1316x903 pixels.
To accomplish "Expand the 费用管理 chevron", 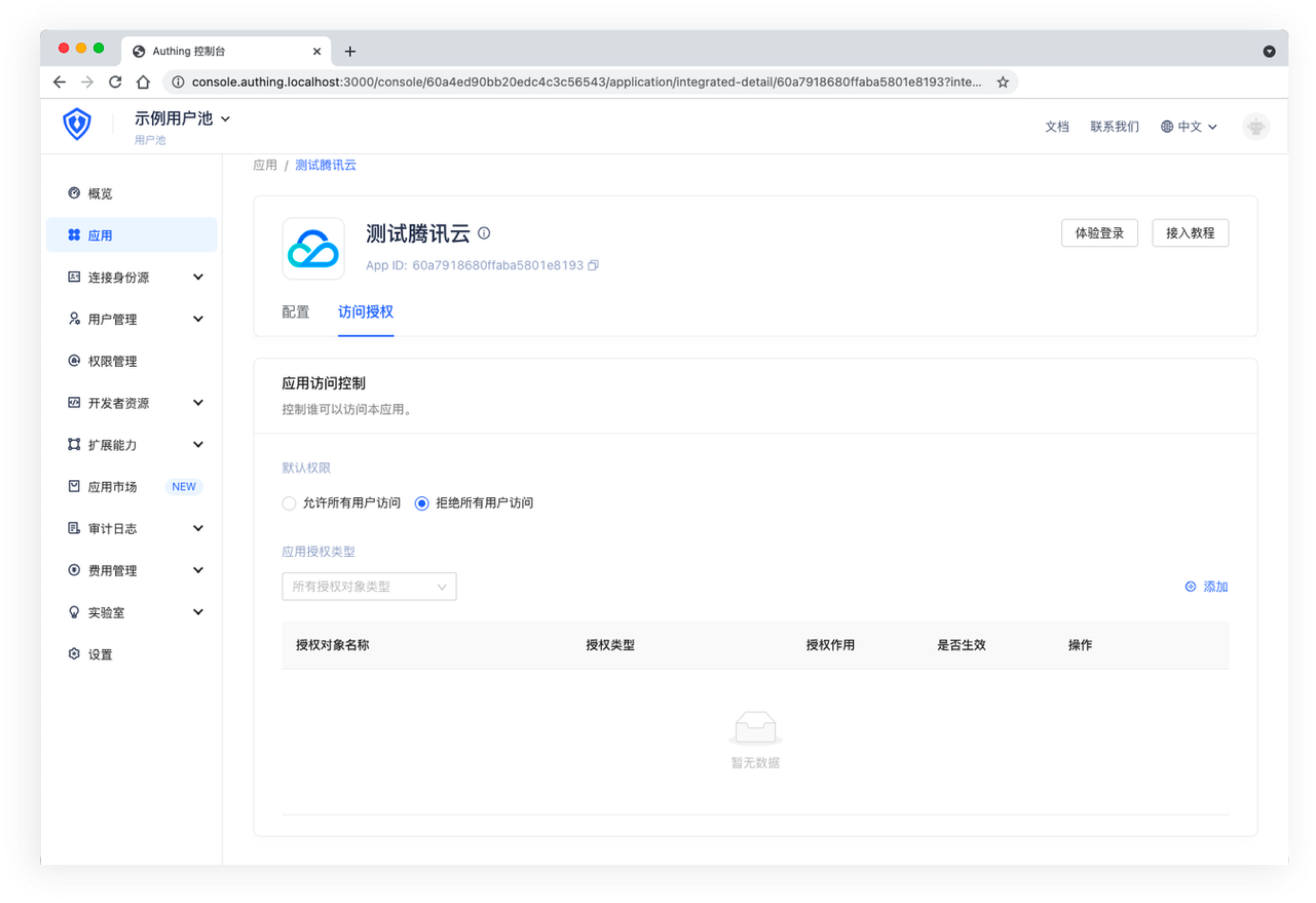I will coord(198,570).
